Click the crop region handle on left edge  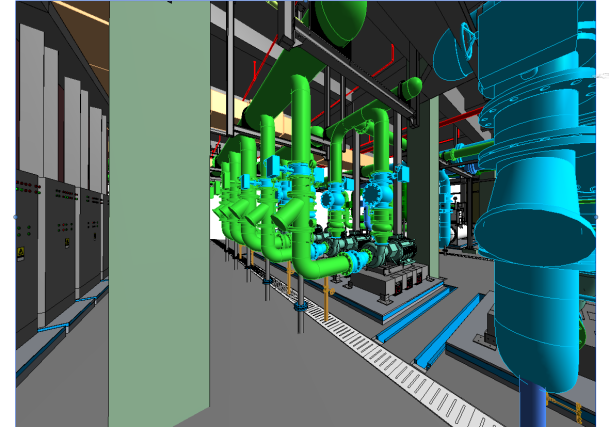15,215
